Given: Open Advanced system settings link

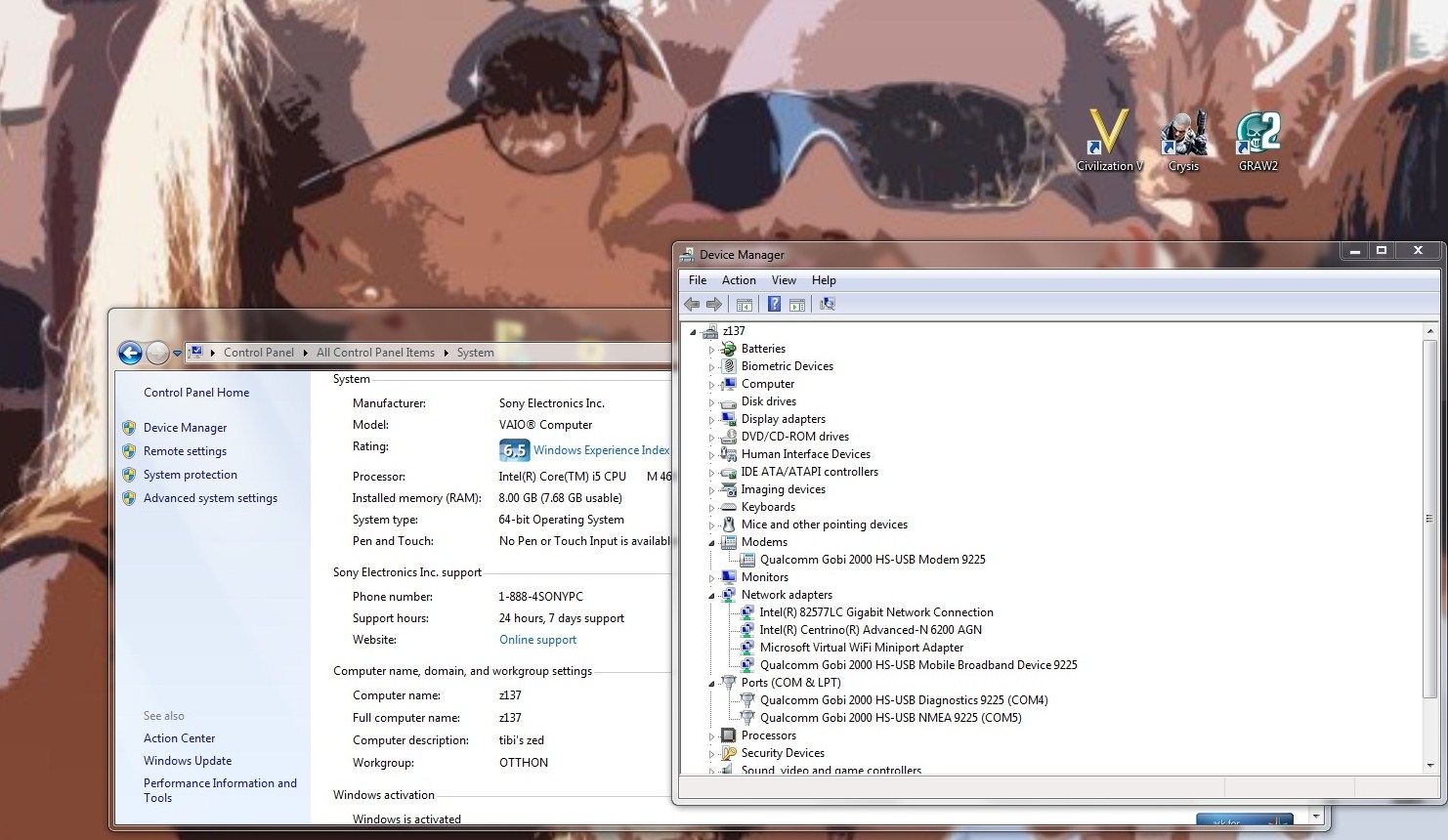Looking at the screenshot, I should pyautogui.click(x=210, y=498).
